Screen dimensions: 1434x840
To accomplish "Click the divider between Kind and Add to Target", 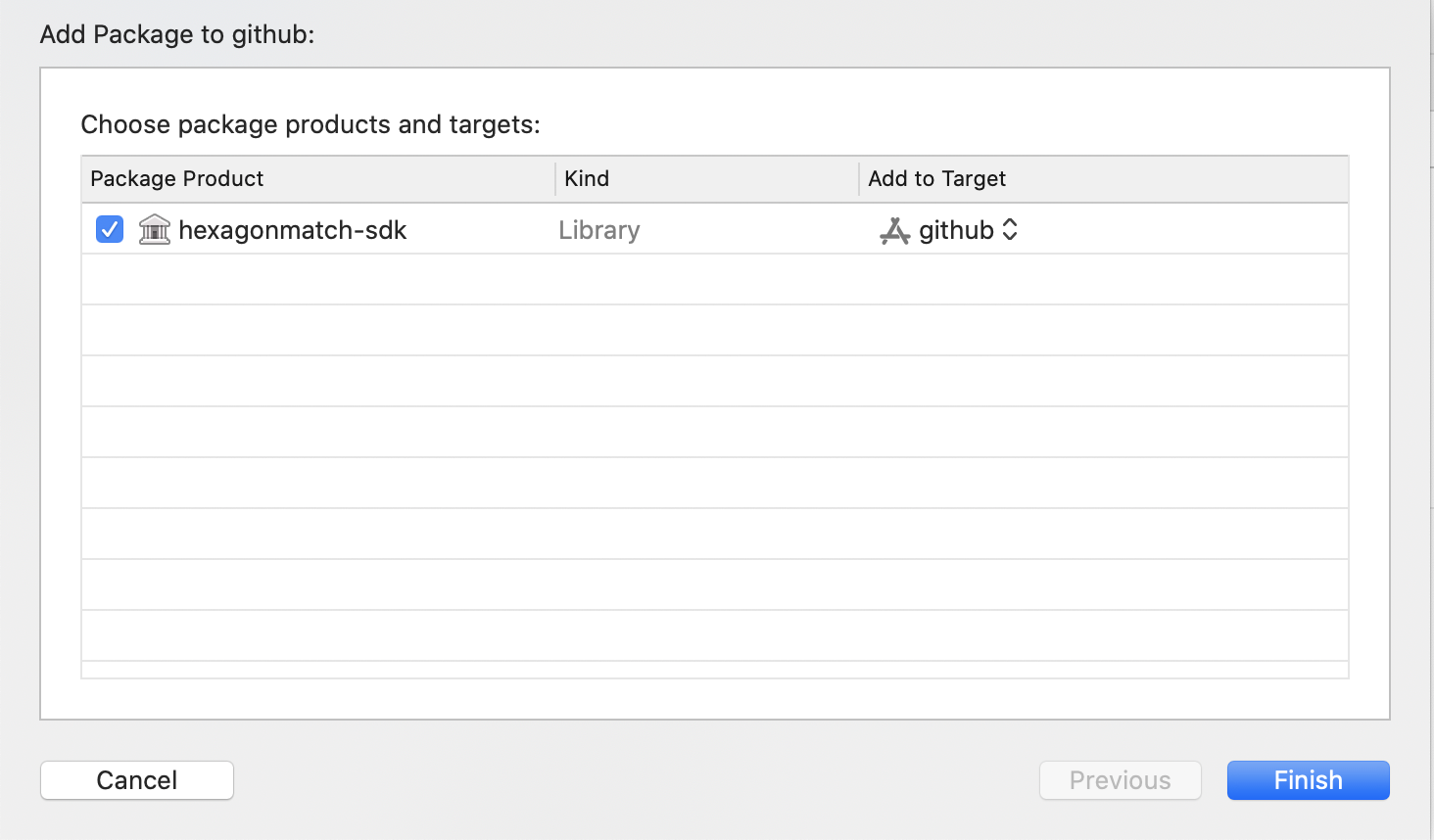I will point(859,178).
